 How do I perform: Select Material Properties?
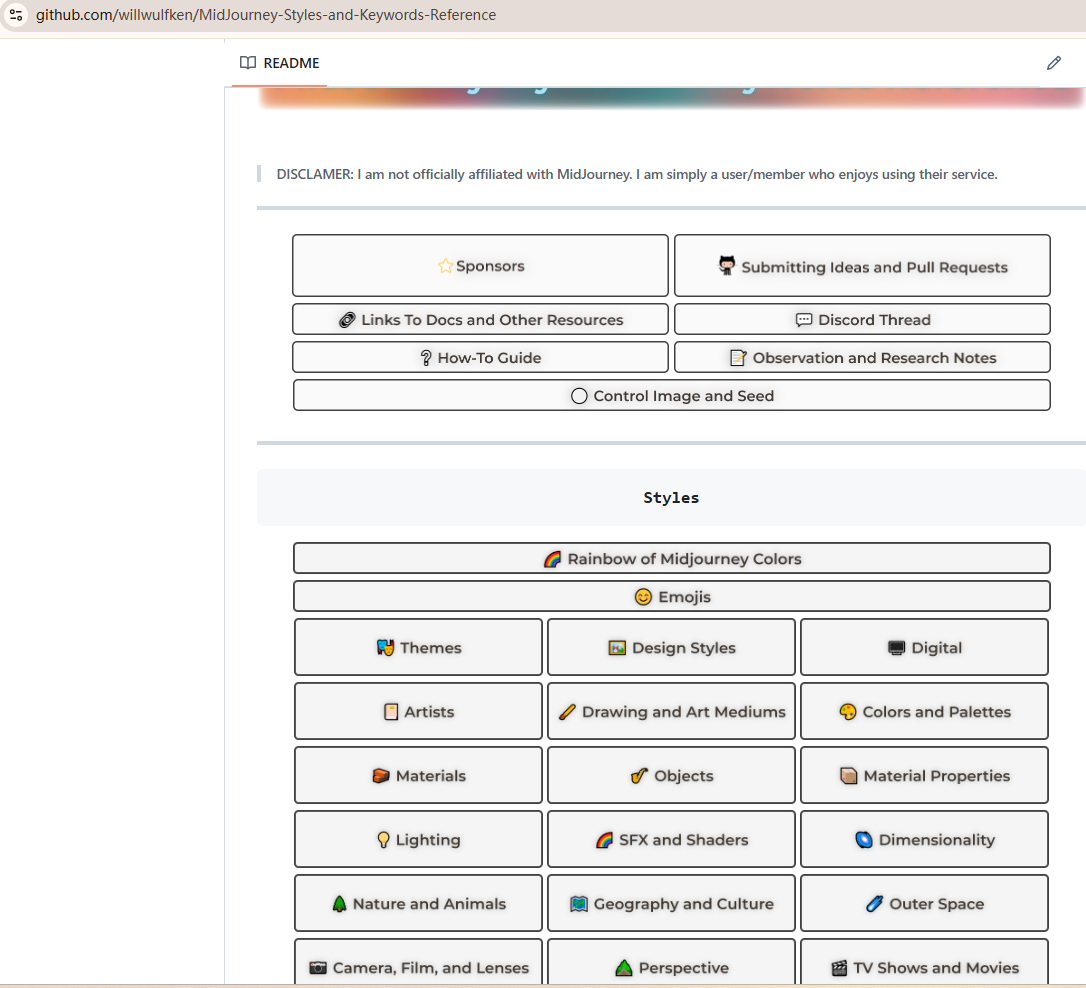pos(925,775)
